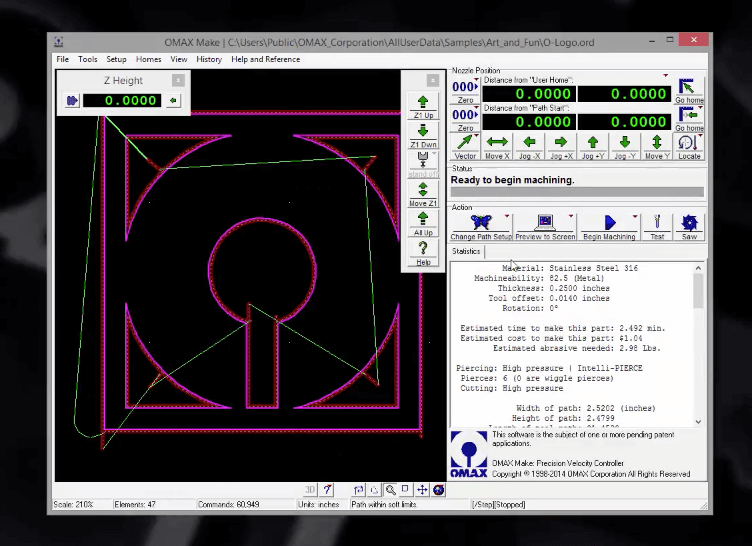Open the Tools menu

click(88, 59)
